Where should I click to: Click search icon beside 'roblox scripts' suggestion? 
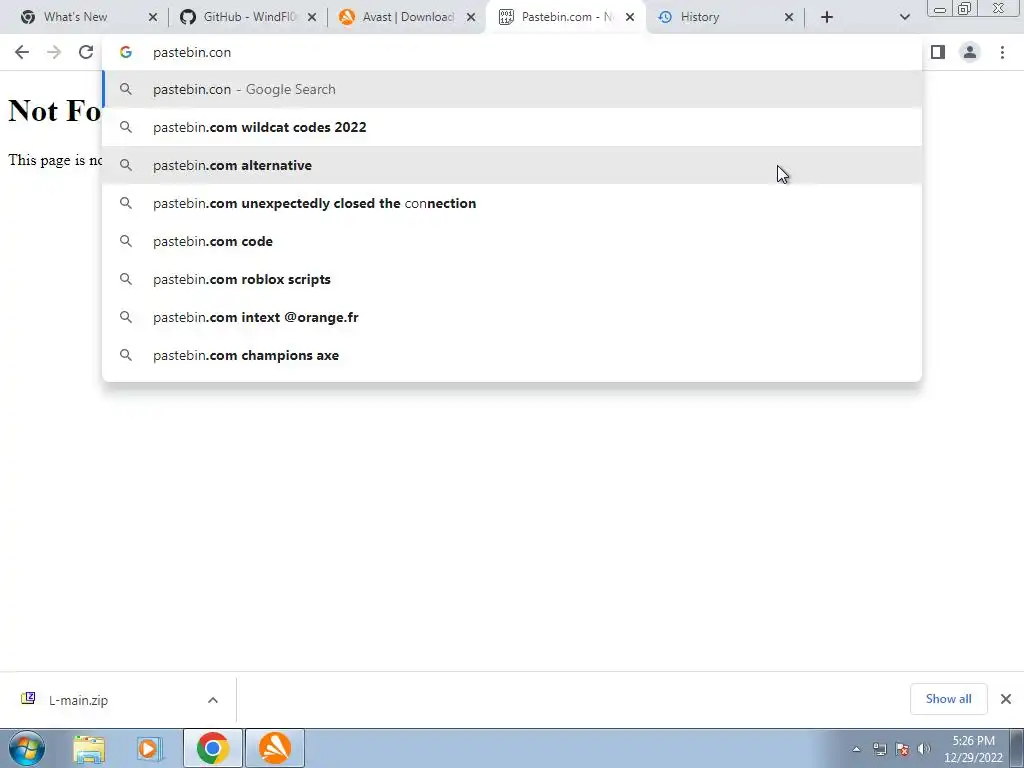(x=125, y=279)
